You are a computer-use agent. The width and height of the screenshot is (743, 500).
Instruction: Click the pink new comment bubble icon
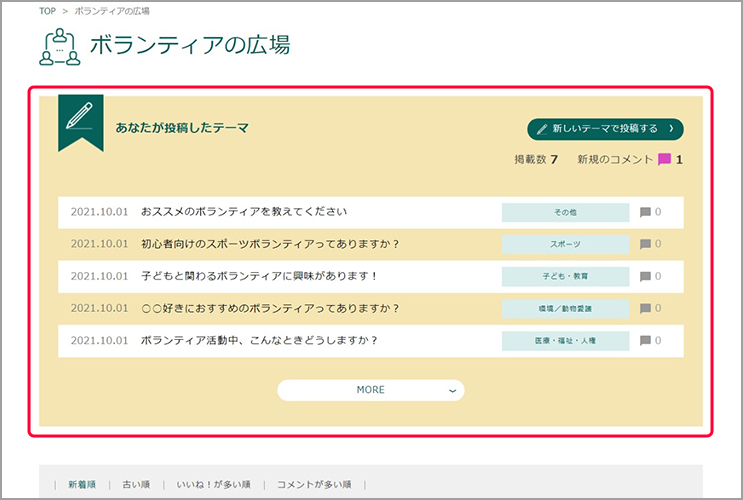tap(664, 159)
